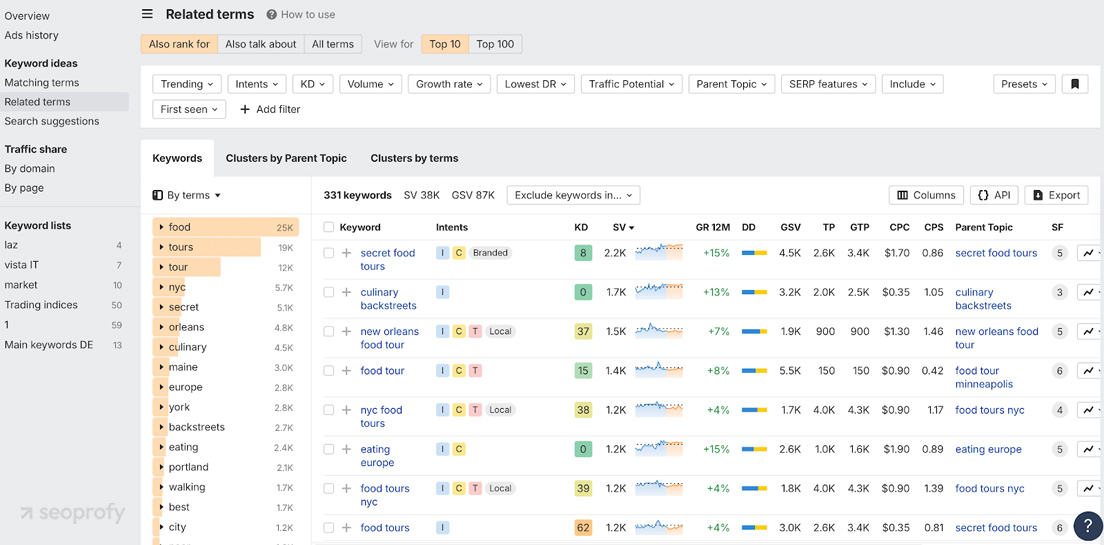Click the bookmark icon next to Presets
Viewport: 1104px width, 545px height.
coord(1075,84)
